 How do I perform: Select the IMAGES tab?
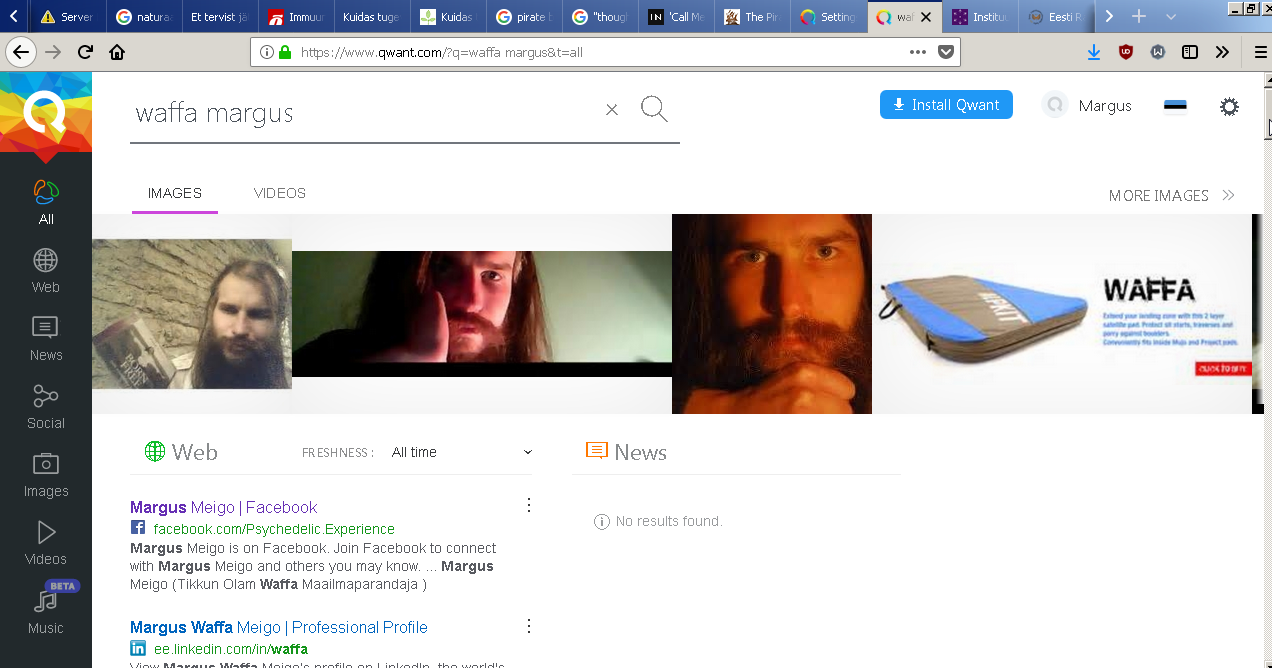(x=175, y=193)
